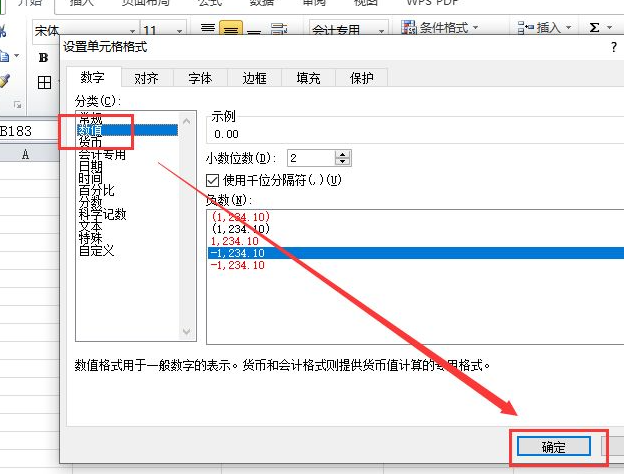Click the 小数位数 input field
The width and height of the screenshot is (624, 474).
tap(310, 158)
